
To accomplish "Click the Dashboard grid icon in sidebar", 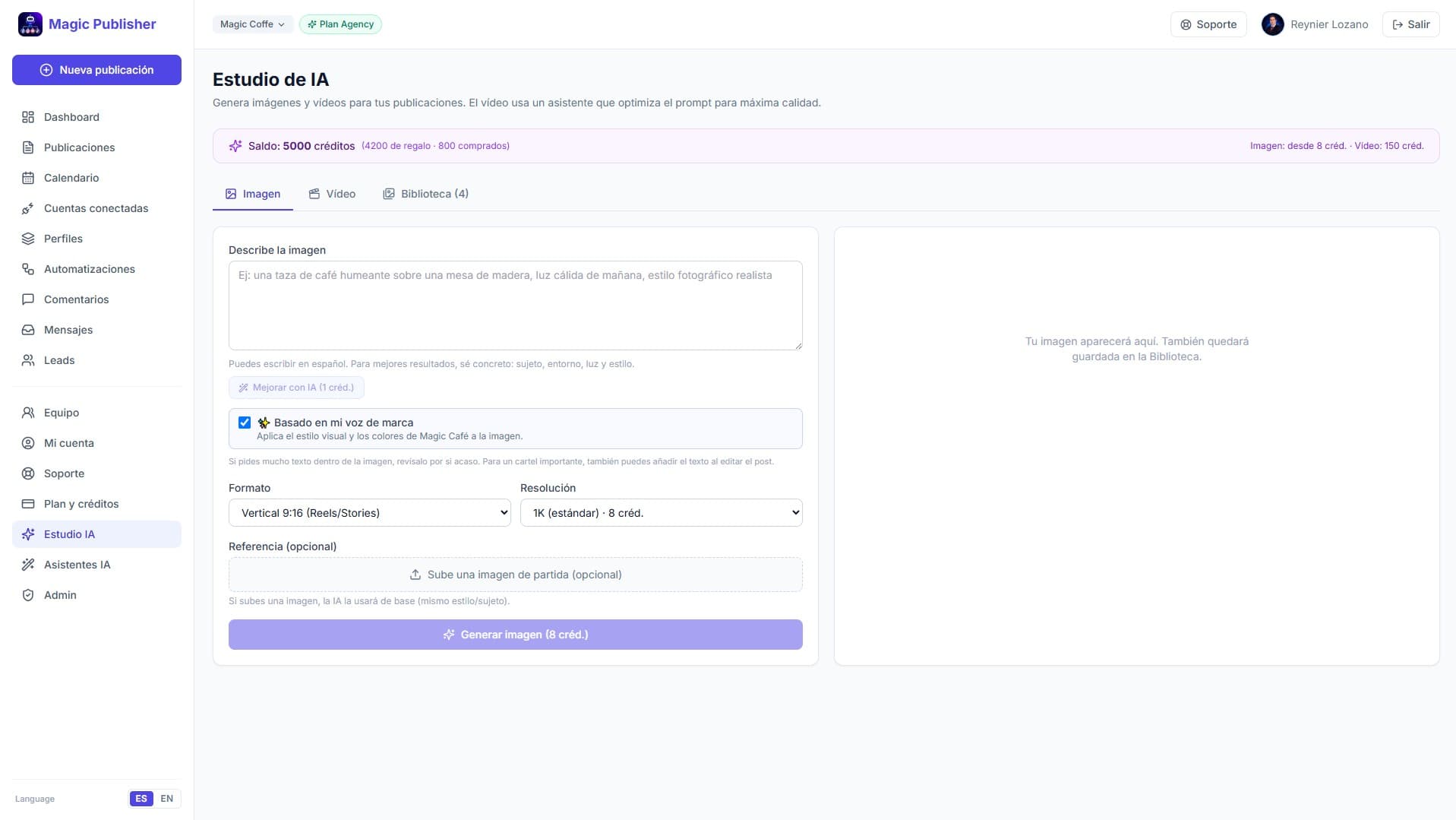I will 28,117.
